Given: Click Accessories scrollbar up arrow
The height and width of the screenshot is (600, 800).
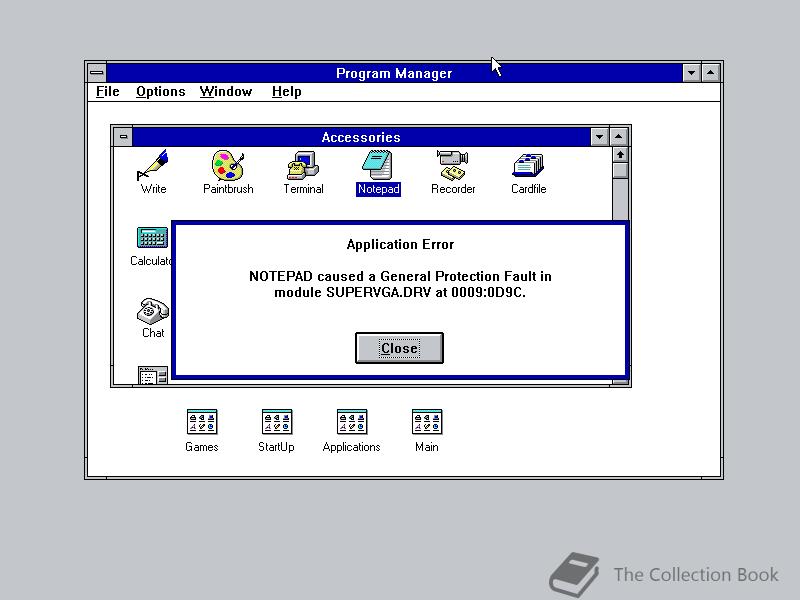Looking at the screenshot, I should (x=620, y=155).
